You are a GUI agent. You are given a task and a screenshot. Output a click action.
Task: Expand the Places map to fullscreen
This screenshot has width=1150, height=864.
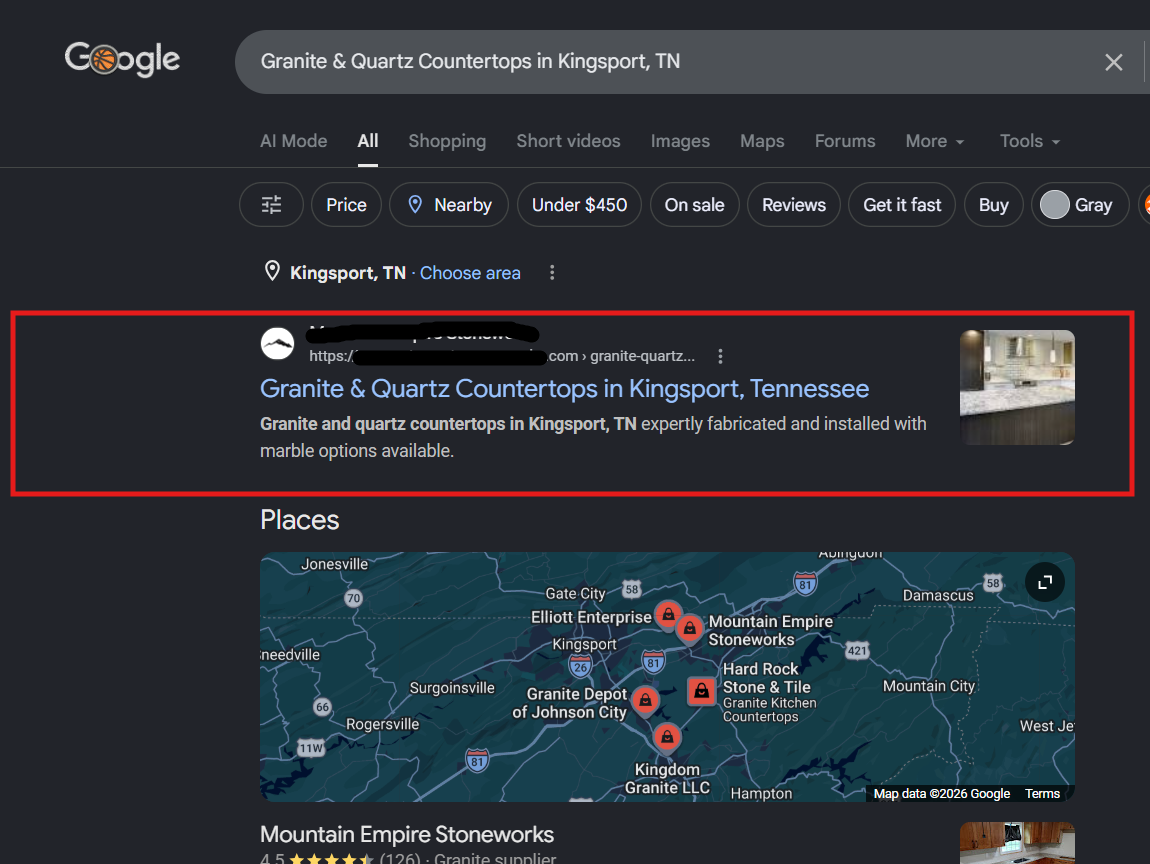pos(1044,582)
